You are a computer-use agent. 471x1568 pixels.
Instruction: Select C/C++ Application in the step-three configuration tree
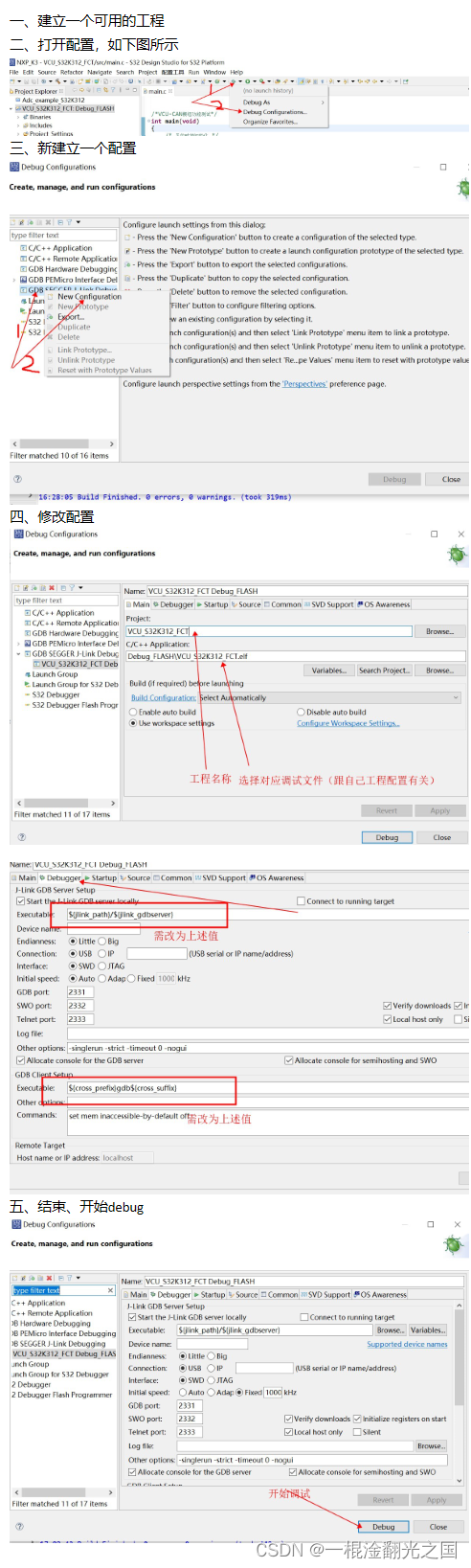pyautogui.click(x=59, y=248)
